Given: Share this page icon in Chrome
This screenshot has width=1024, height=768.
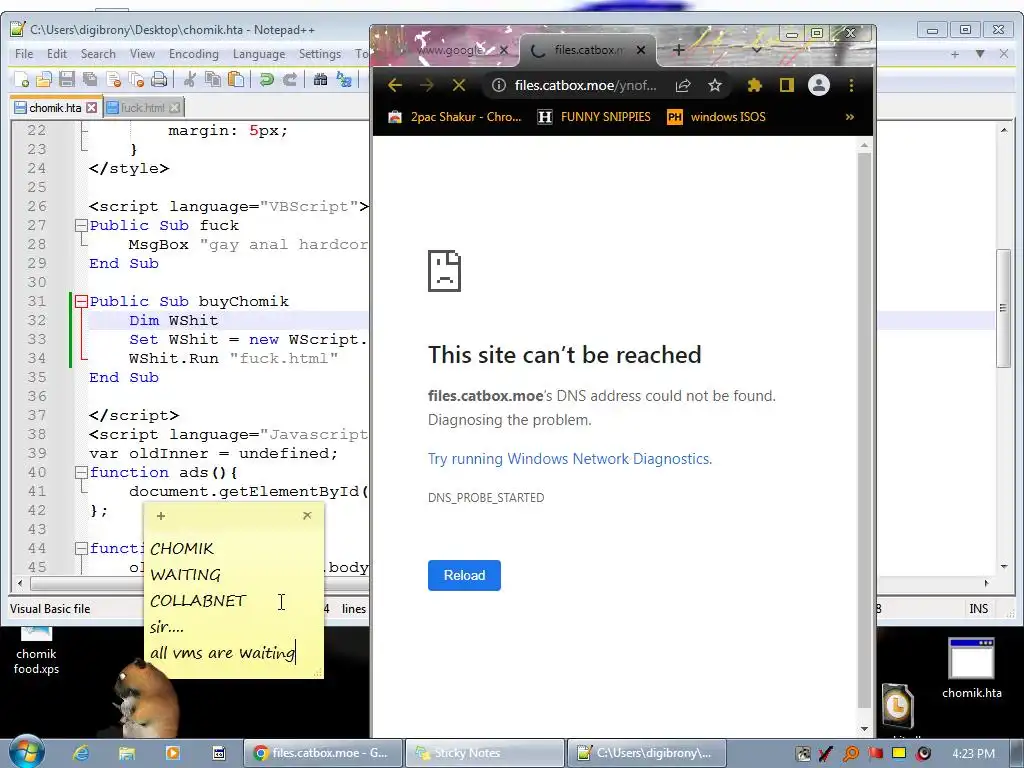Looking at the screenshot, I should point(683,86).
